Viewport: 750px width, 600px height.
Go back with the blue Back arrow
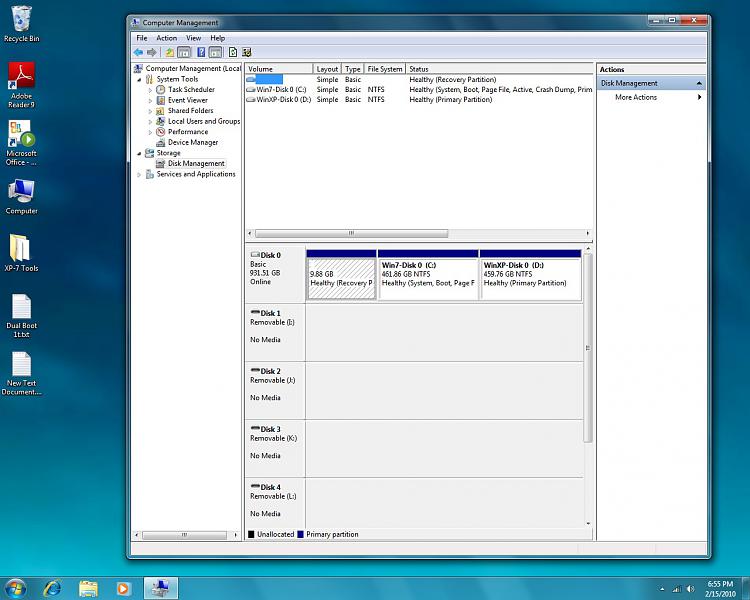[x=138, y=52]
